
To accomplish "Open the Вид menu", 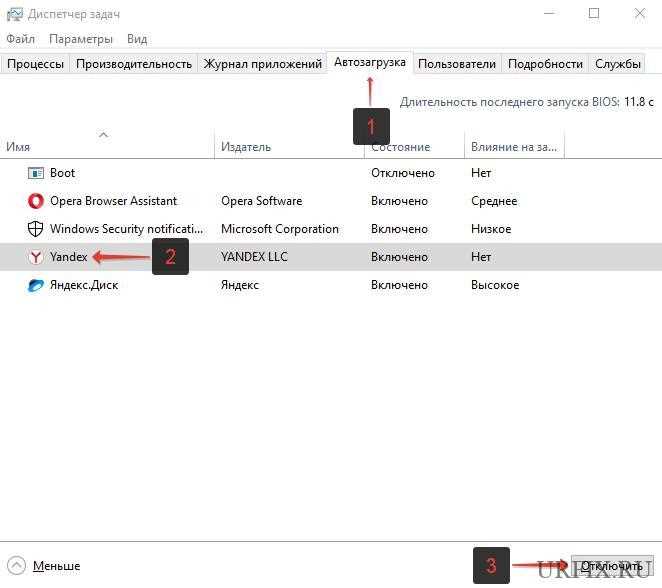I will [x=137, y=39].
